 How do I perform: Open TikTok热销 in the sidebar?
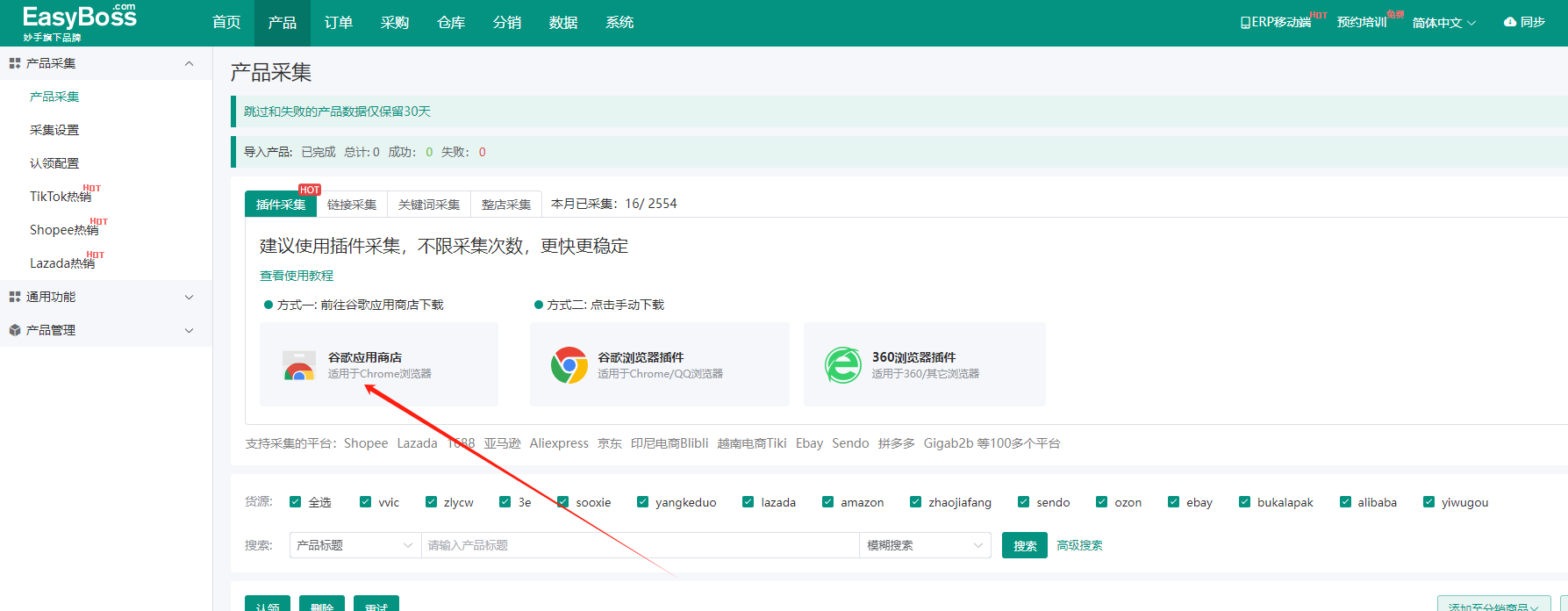tap(61, 197)
